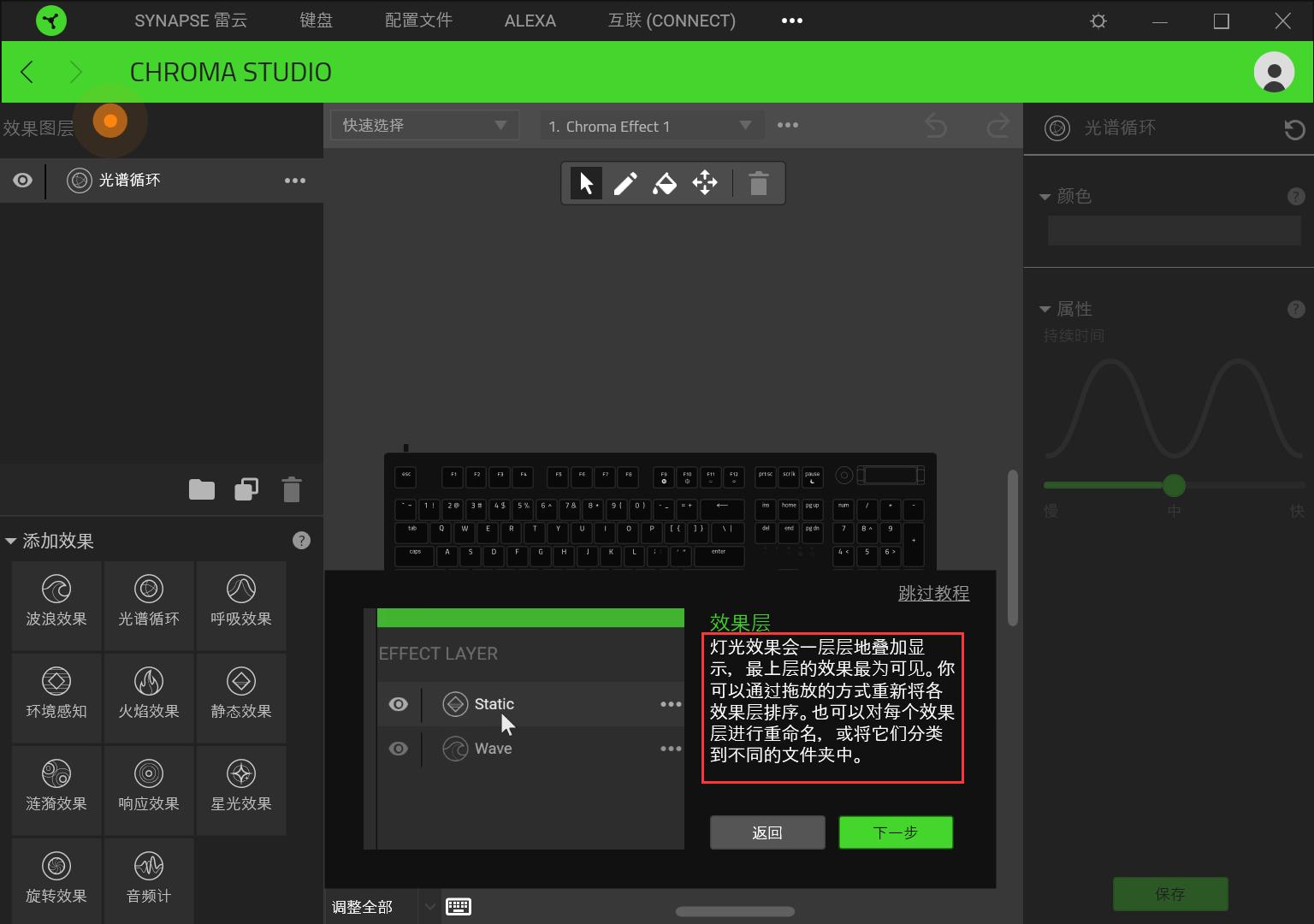Duplicate the selected effect layer
Screen dimensions: 1314x924
(246, 489)
